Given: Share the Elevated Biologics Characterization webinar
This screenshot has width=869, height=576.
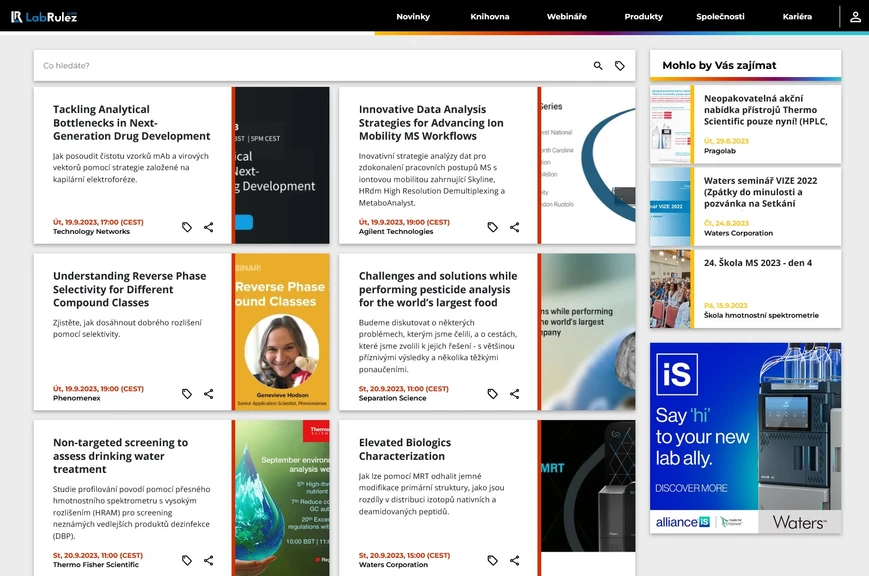Looking at the screenshot, I should point(514,560).
